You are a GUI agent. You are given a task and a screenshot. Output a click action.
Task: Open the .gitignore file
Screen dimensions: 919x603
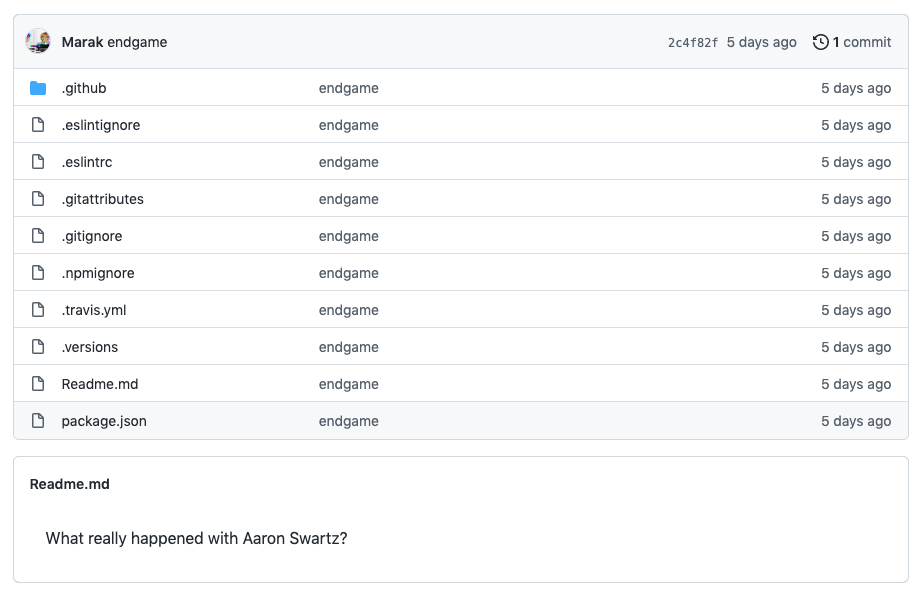click(x=92, y=236)
